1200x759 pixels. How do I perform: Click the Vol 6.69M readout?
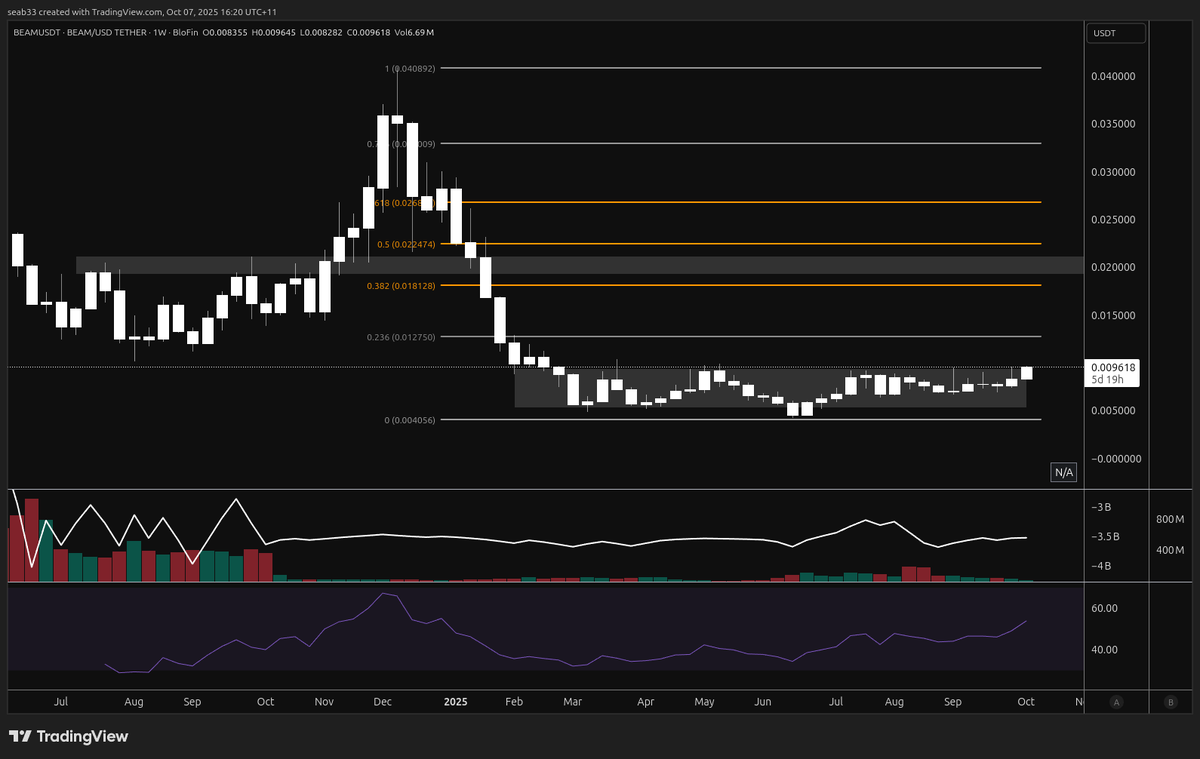412,32
